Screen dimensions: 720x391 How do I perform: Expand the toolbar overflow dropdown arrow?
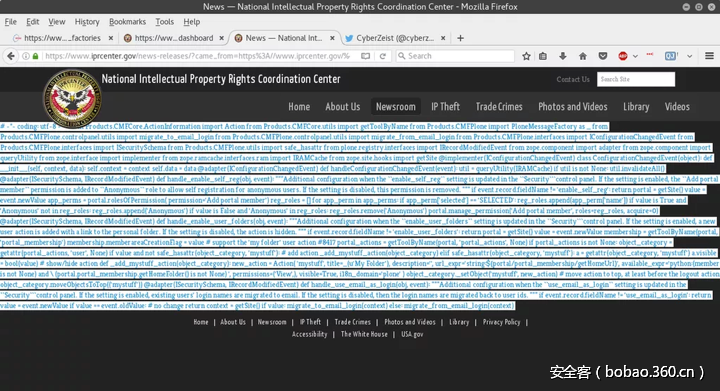pos(689,56)
